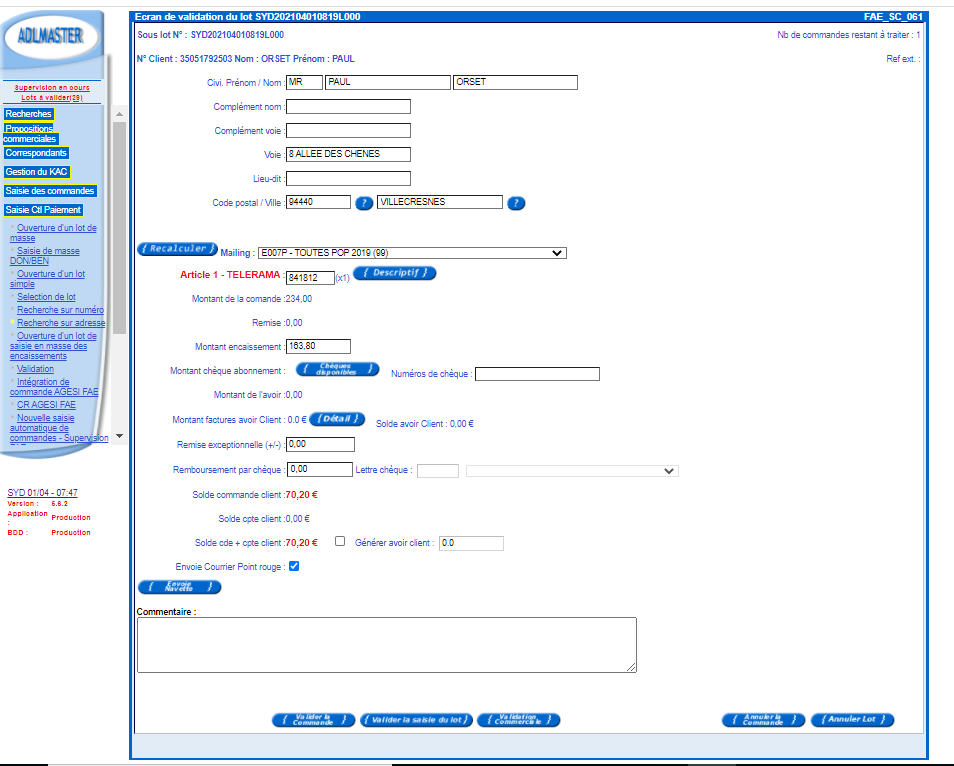Screen dimensions: 954x766
Task: Click the Commentaire text area
Action: pos(387,645)
